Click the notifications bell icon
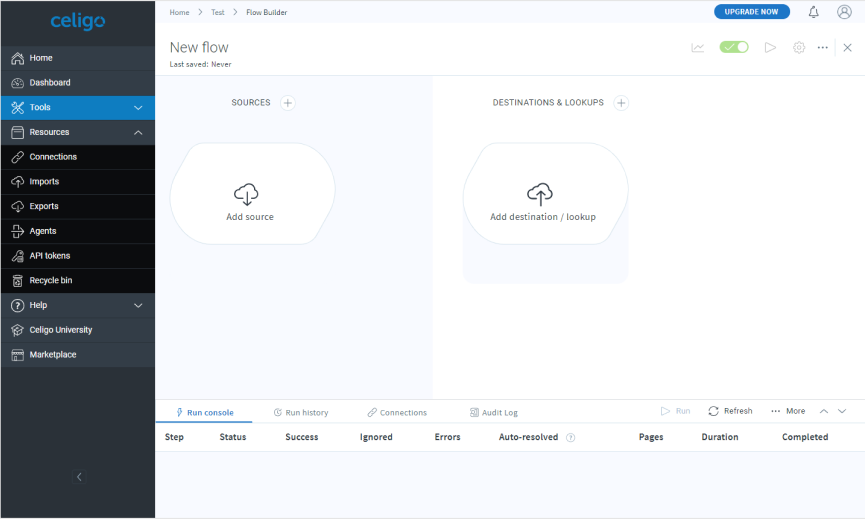Viewport: 865px width, 519px height. [813, 12]
